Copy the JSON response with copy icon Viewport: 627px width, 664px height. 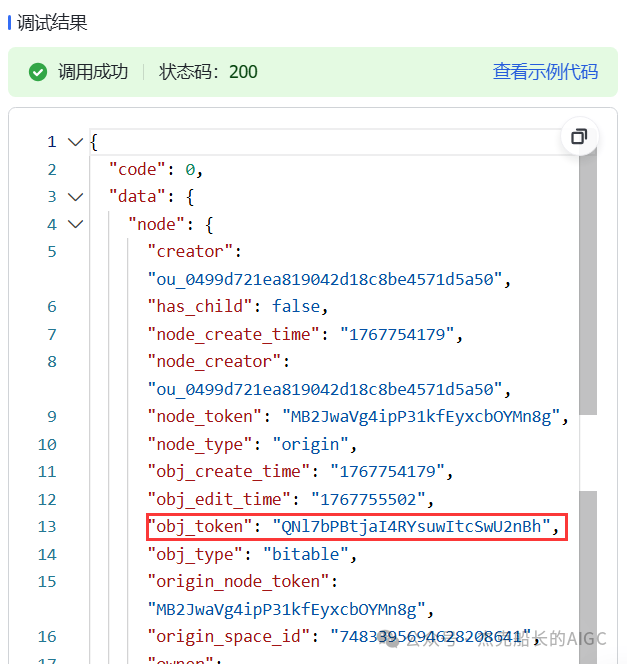tap(579, 136)
